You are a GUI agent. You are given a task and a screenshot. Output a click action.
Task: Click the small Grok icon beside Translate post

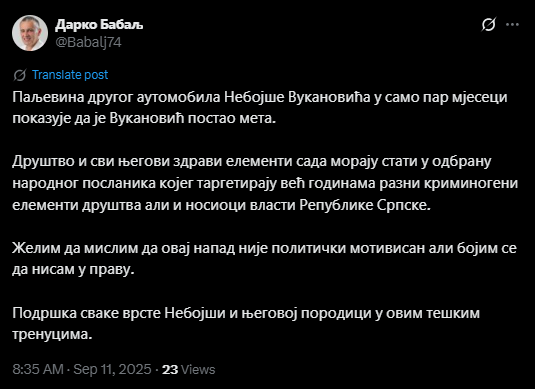(20, 75)
